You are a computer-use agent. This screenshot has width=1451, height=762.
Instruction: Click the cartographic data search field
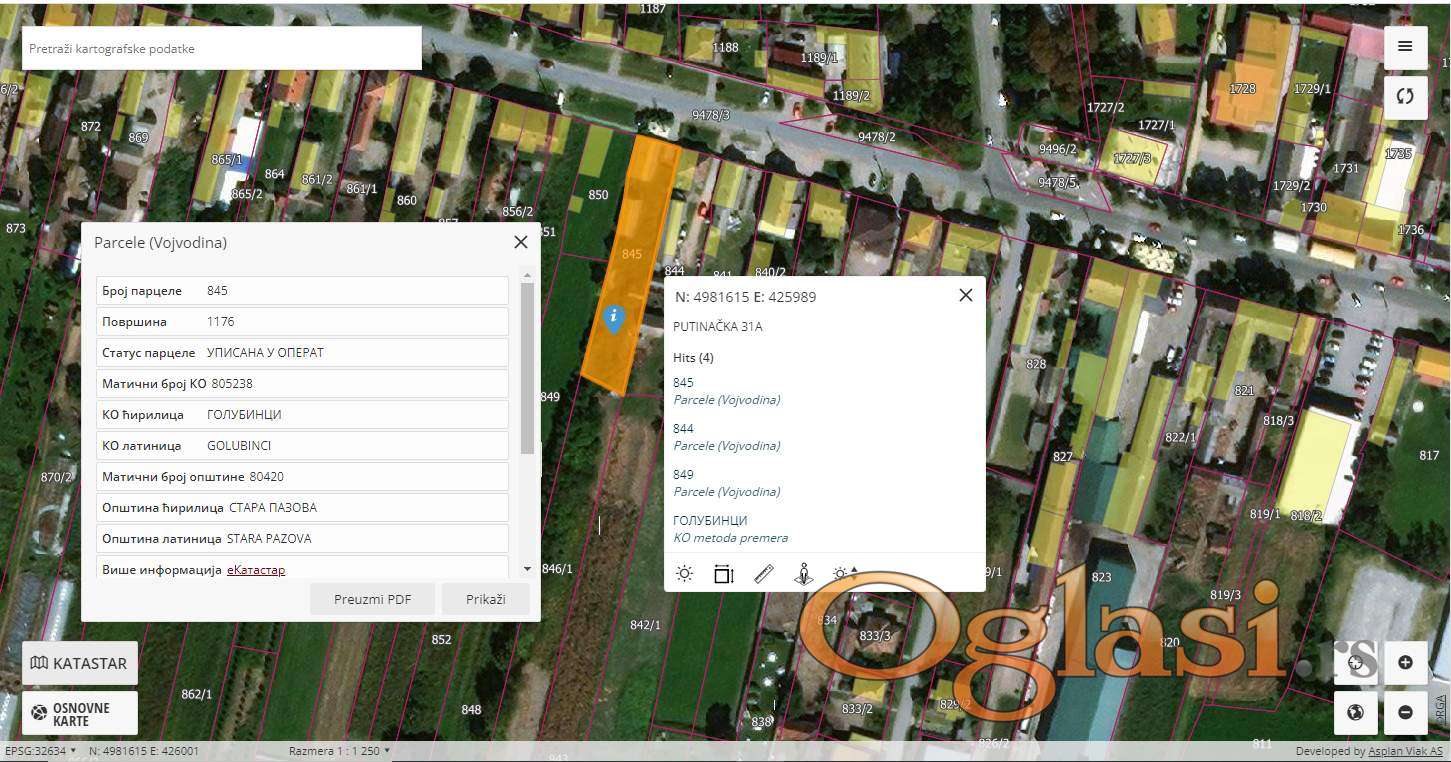click(221, 48)
